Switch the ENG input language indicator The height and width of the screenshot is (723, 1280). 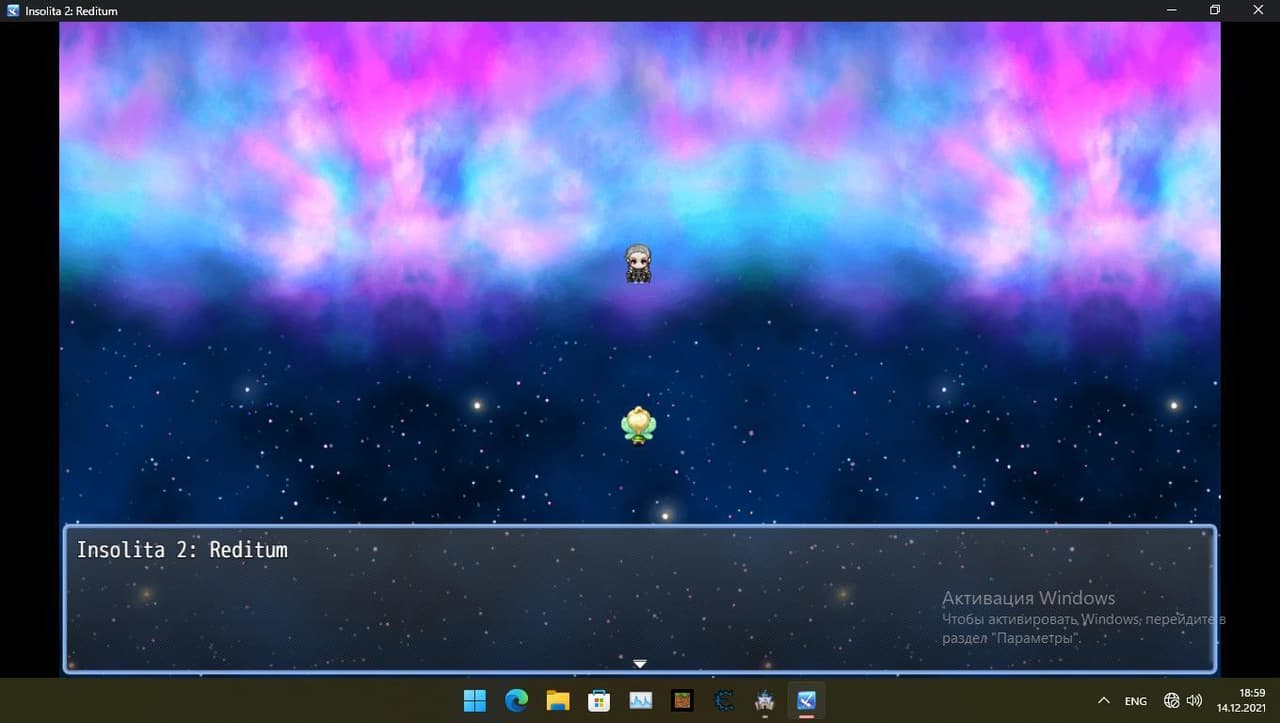pyautogui.click(x=1136, y=701)
